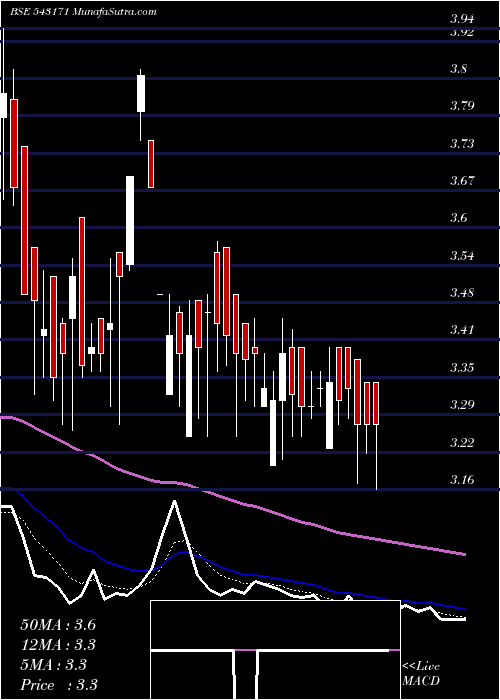This screenshot has height=700, width=500.
Task: Click the 3.94 price axis label
Action: [x=462, y=19]
